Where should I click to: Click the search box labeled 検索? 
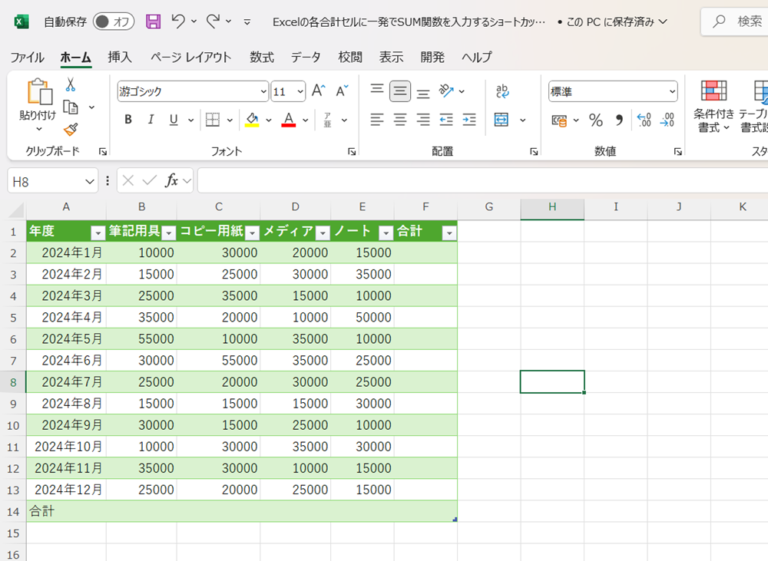[x=735, y=22]
